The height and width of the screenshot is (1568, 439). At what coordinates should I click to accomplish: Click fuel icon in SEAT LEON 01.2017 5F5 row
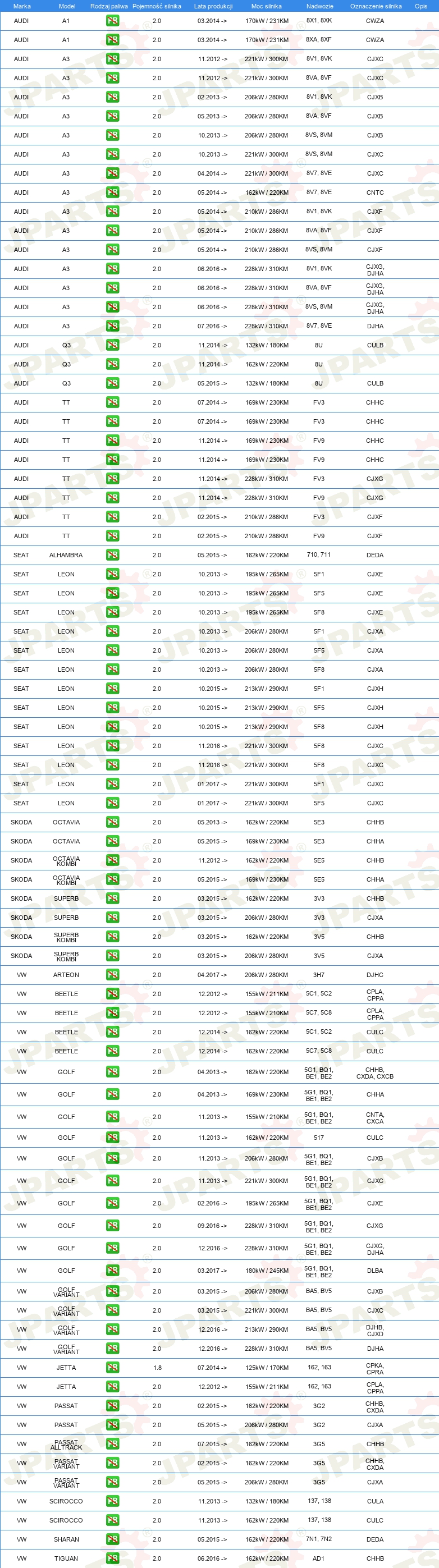point(113,803)
